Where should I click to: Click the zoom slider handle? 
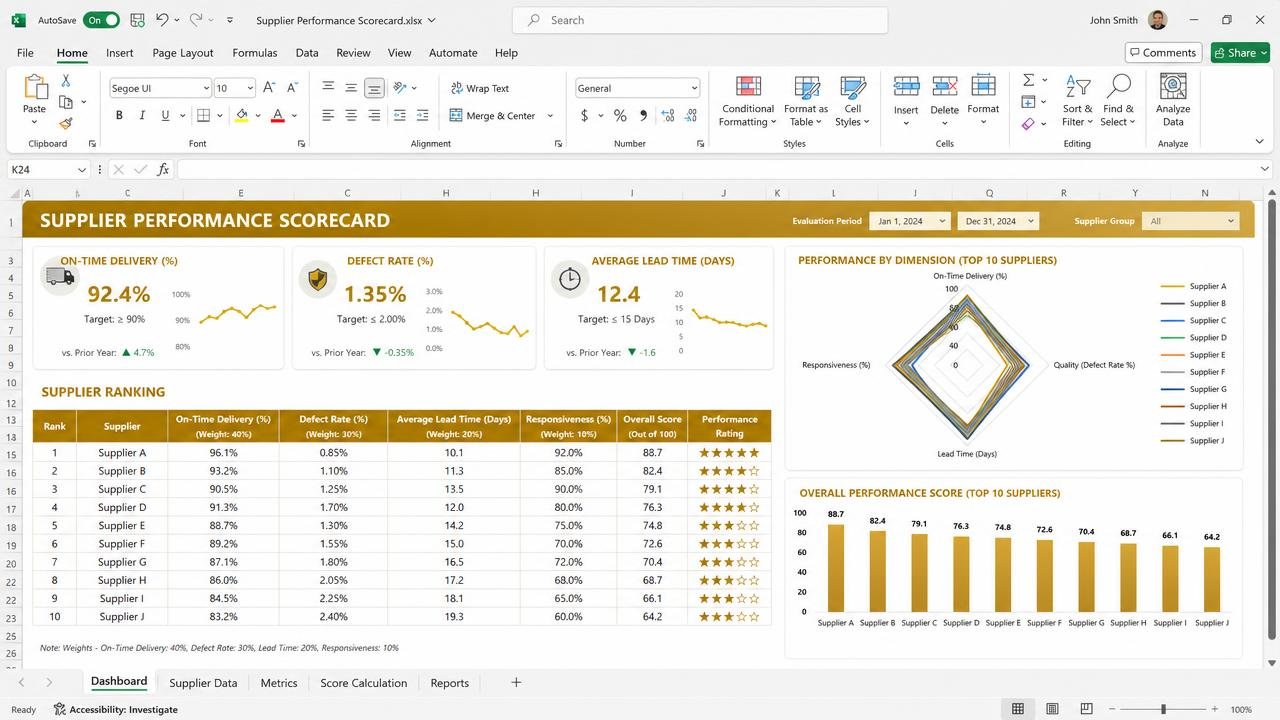1163,709
